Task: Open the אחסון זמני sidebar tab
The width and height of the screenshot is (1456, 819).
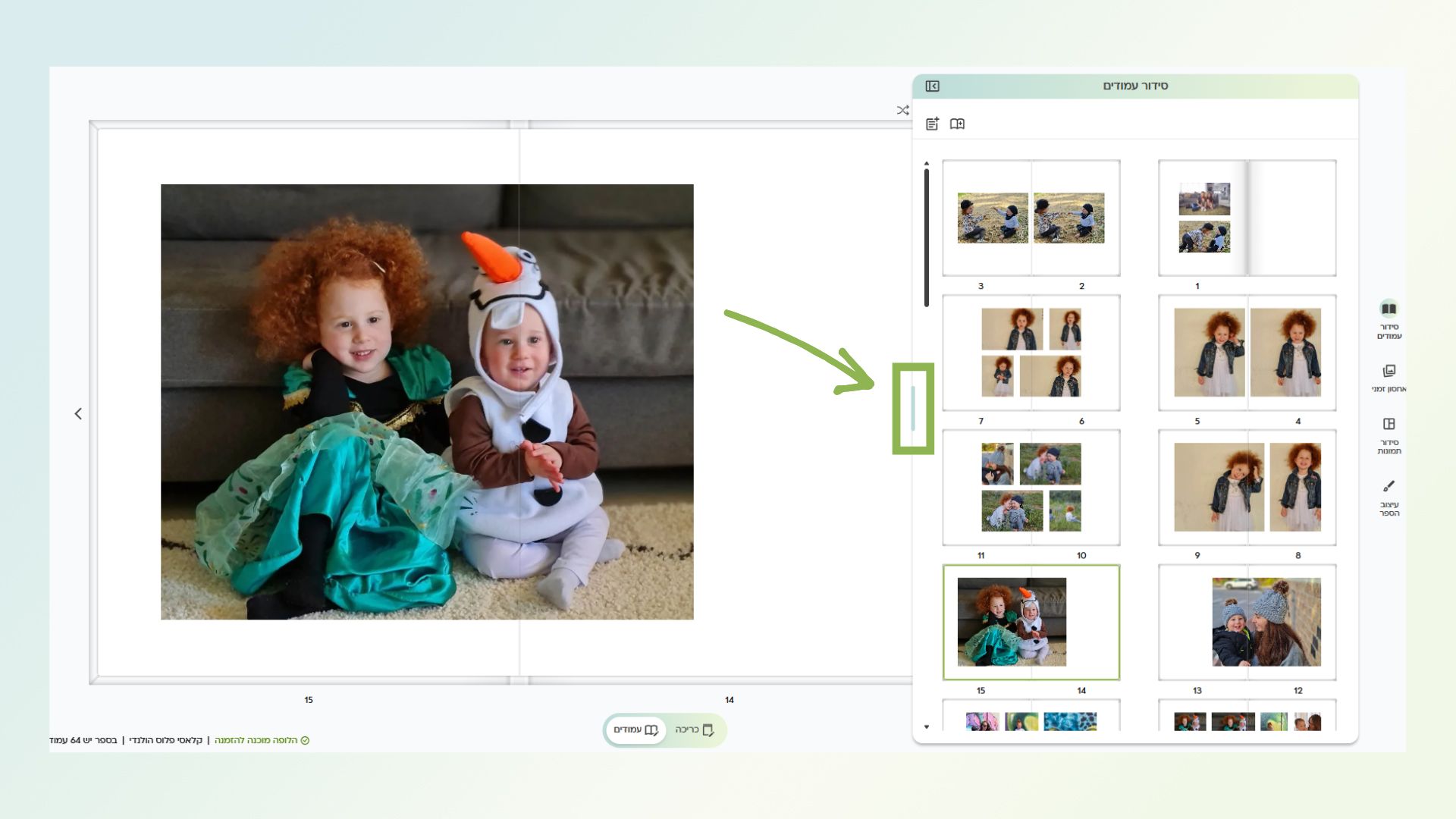Action: point(1389,378)
